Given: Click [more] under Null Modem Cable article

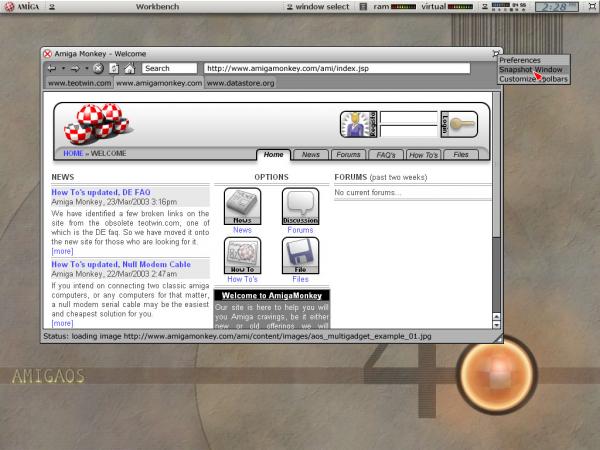Looking at the screenshot, I should point(62,323).
